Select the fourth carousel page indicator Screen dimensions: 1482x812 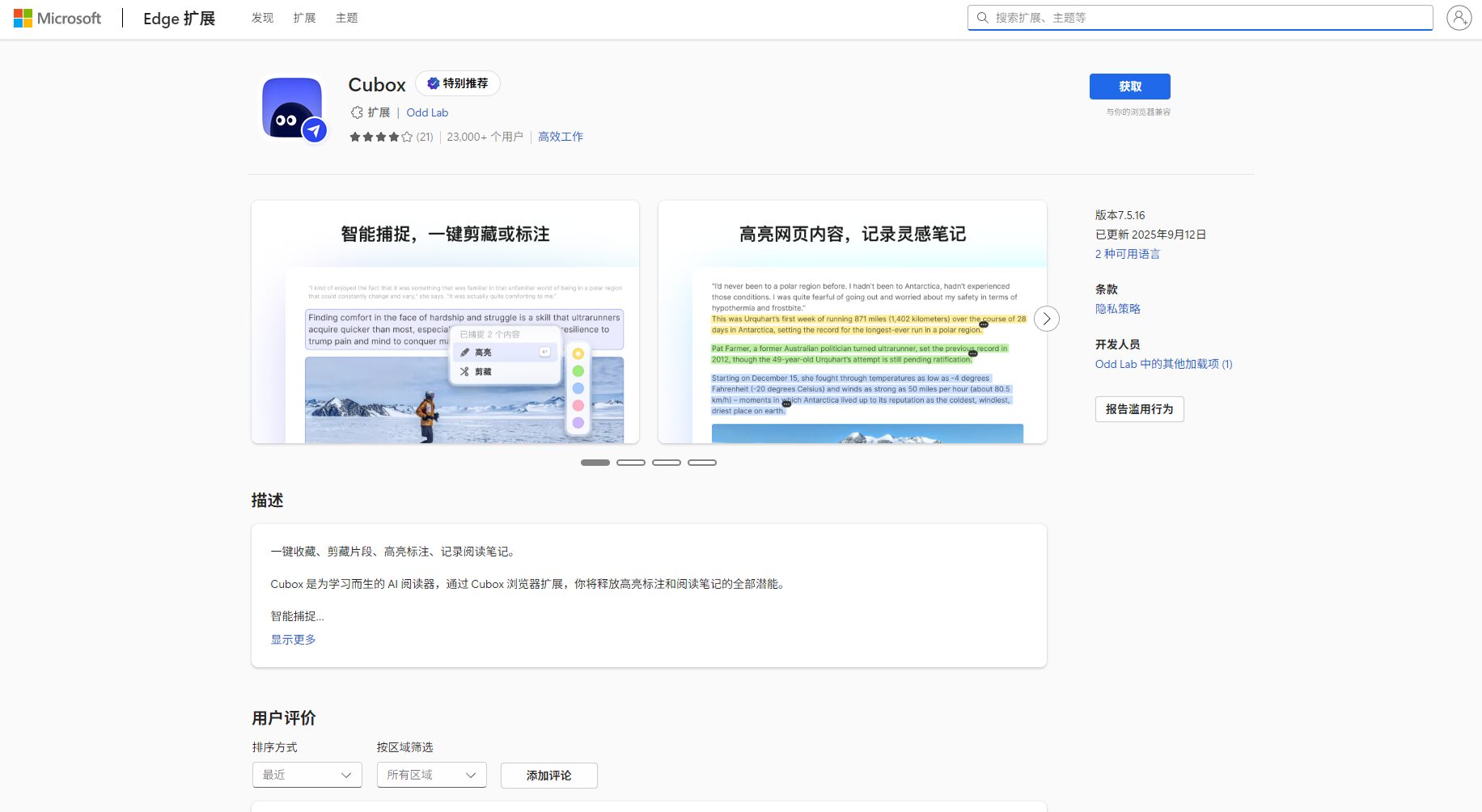[x=702, y=463]
